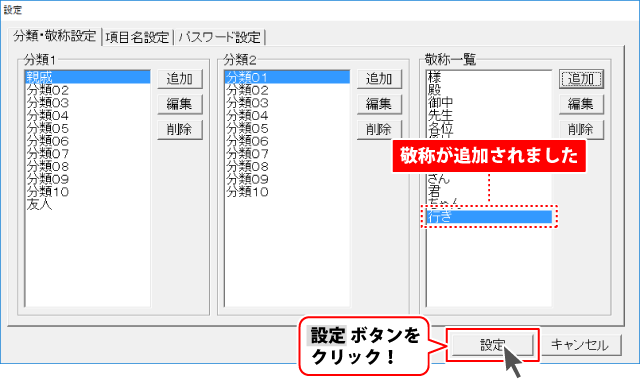The image size is (640, 380).
Task: Select 分類04 in the 分類2 list
Action: click(287, 116)
